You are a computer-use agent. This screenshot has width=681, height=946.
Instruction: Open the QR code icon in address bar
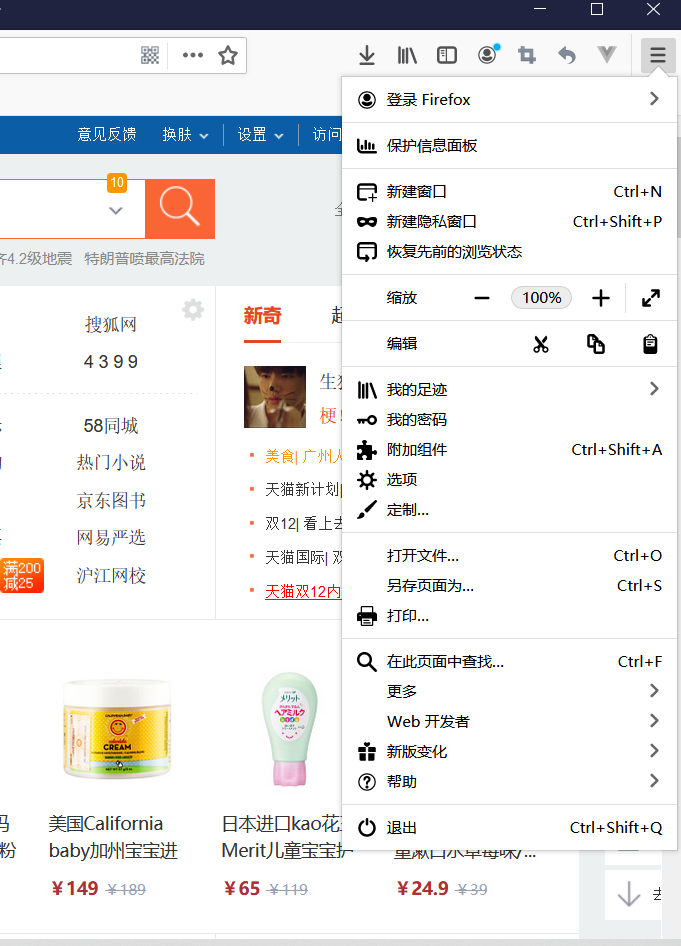150,55
